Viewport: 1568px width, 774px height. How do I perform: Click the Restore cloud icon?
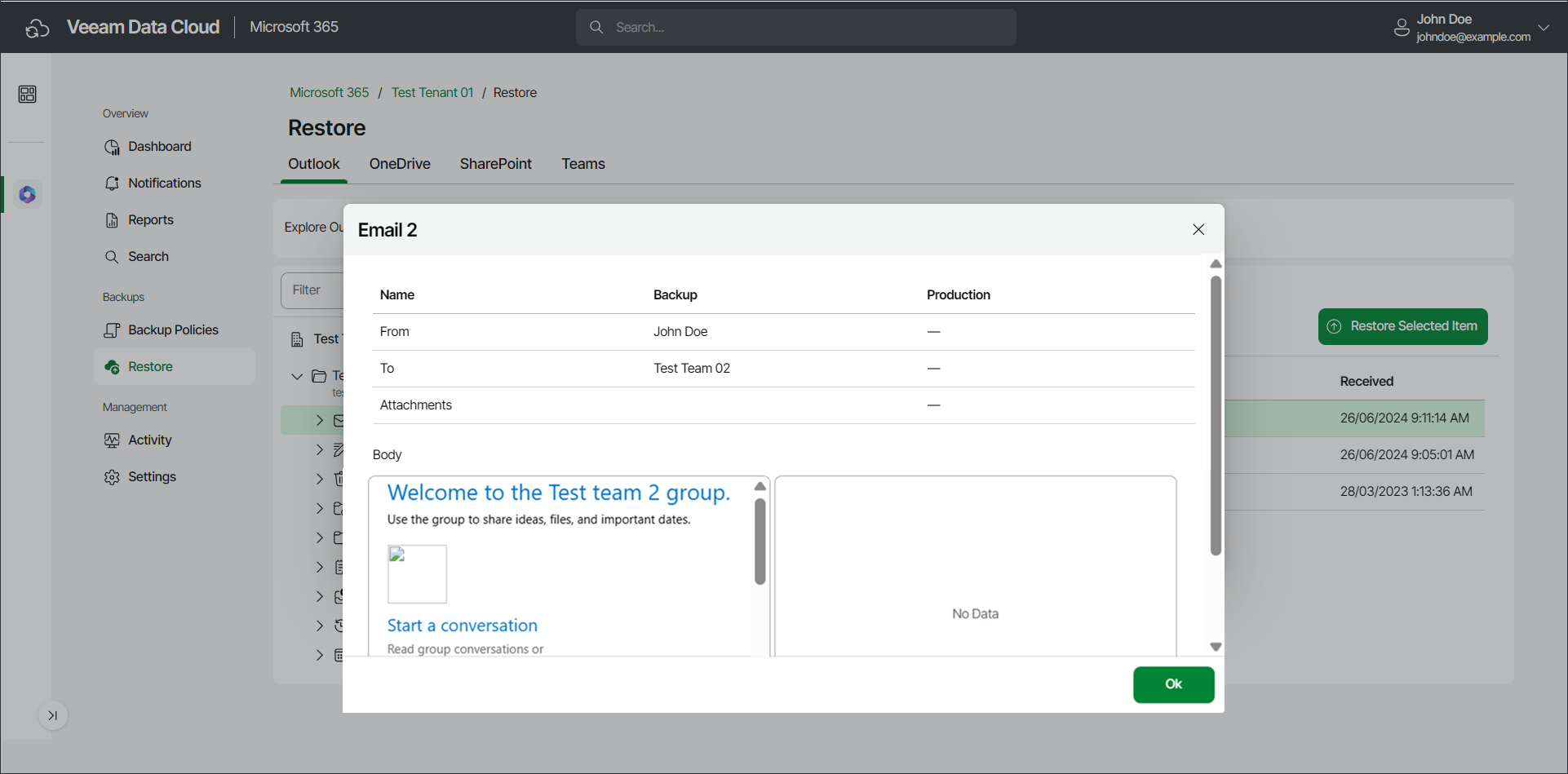click(112, 367)
